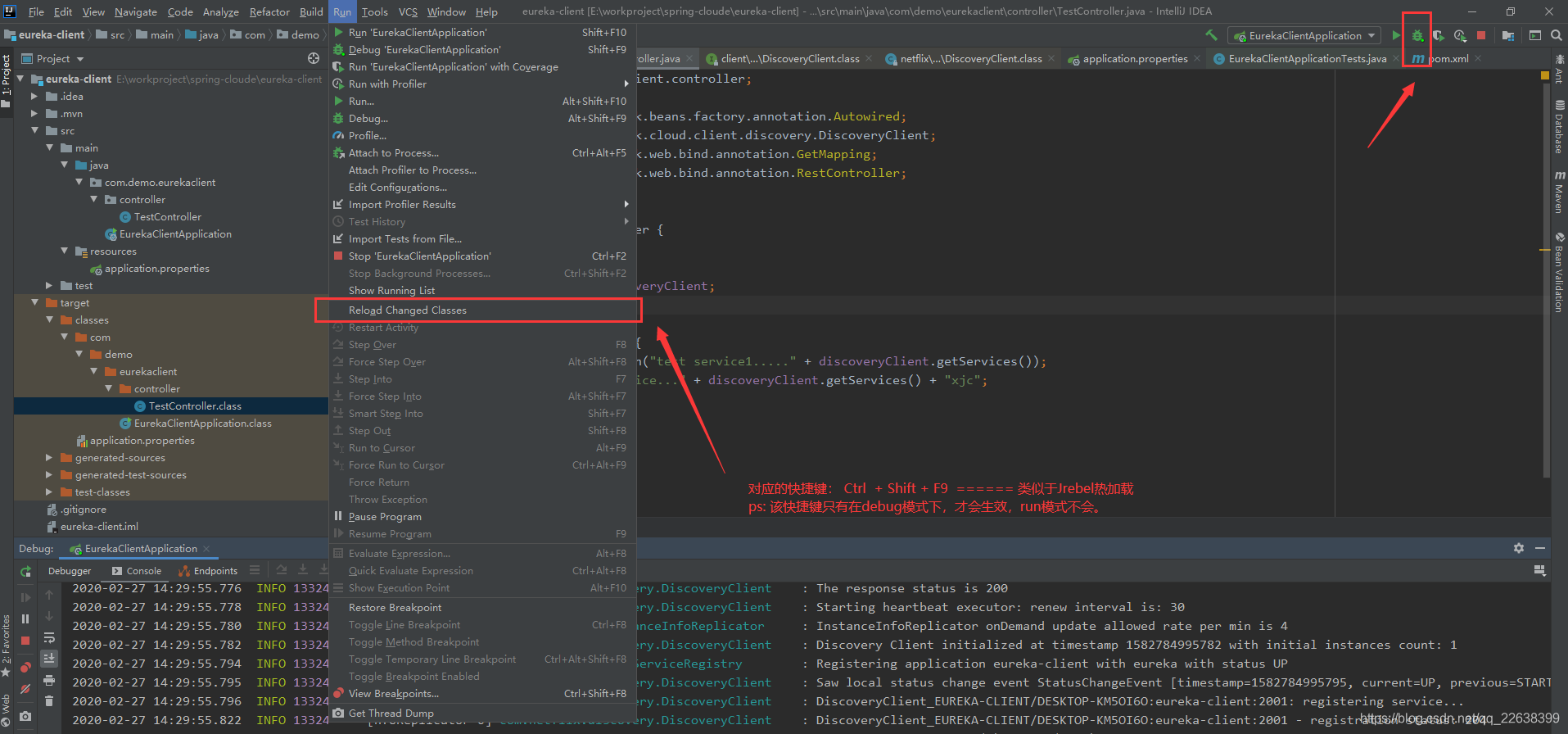Click Pause Program in Run menu
Screen dimensions: 1568x734
click(482, 516)
